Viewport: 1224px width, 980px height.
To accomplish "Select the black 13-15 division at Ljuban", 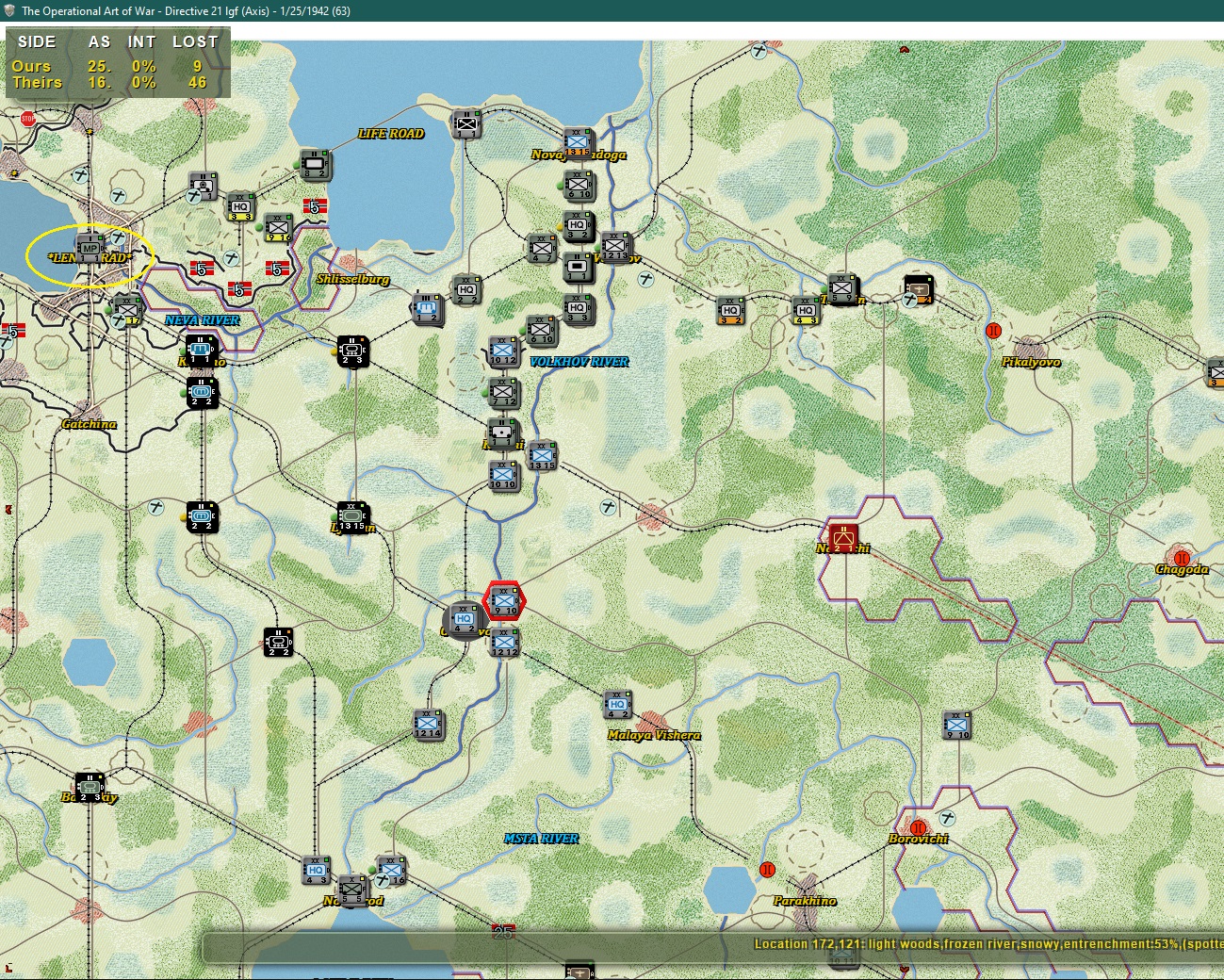I will click(x=353, y=516).
